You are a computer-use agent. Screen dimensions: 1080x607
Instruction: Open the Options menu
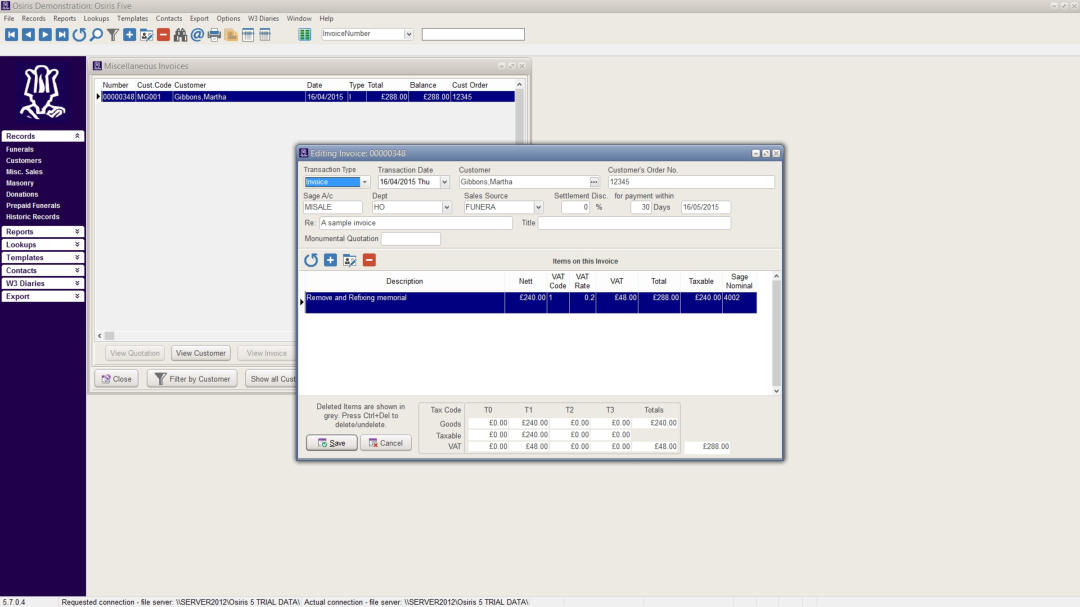tap(228, 18)
